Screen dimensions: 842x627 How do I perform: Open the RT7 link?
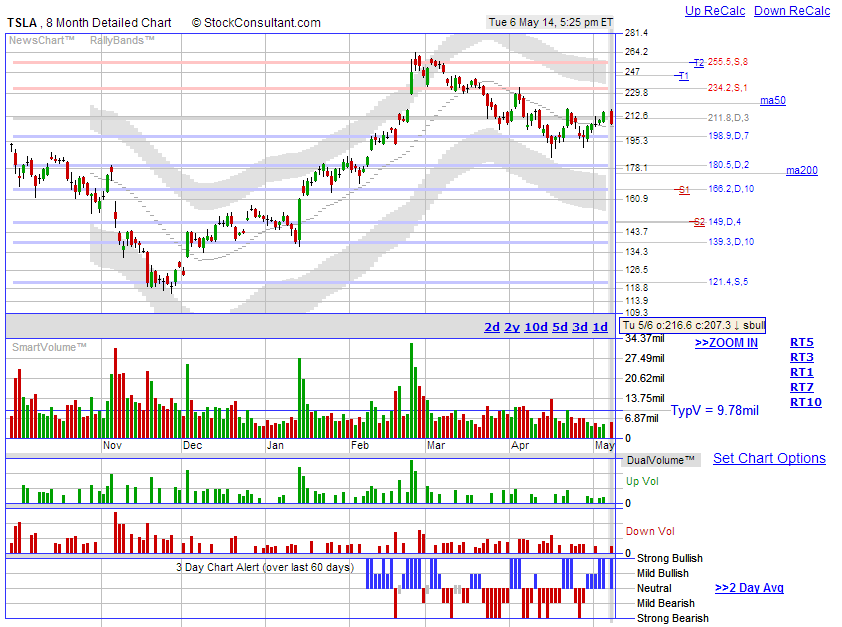click(802, 387)
